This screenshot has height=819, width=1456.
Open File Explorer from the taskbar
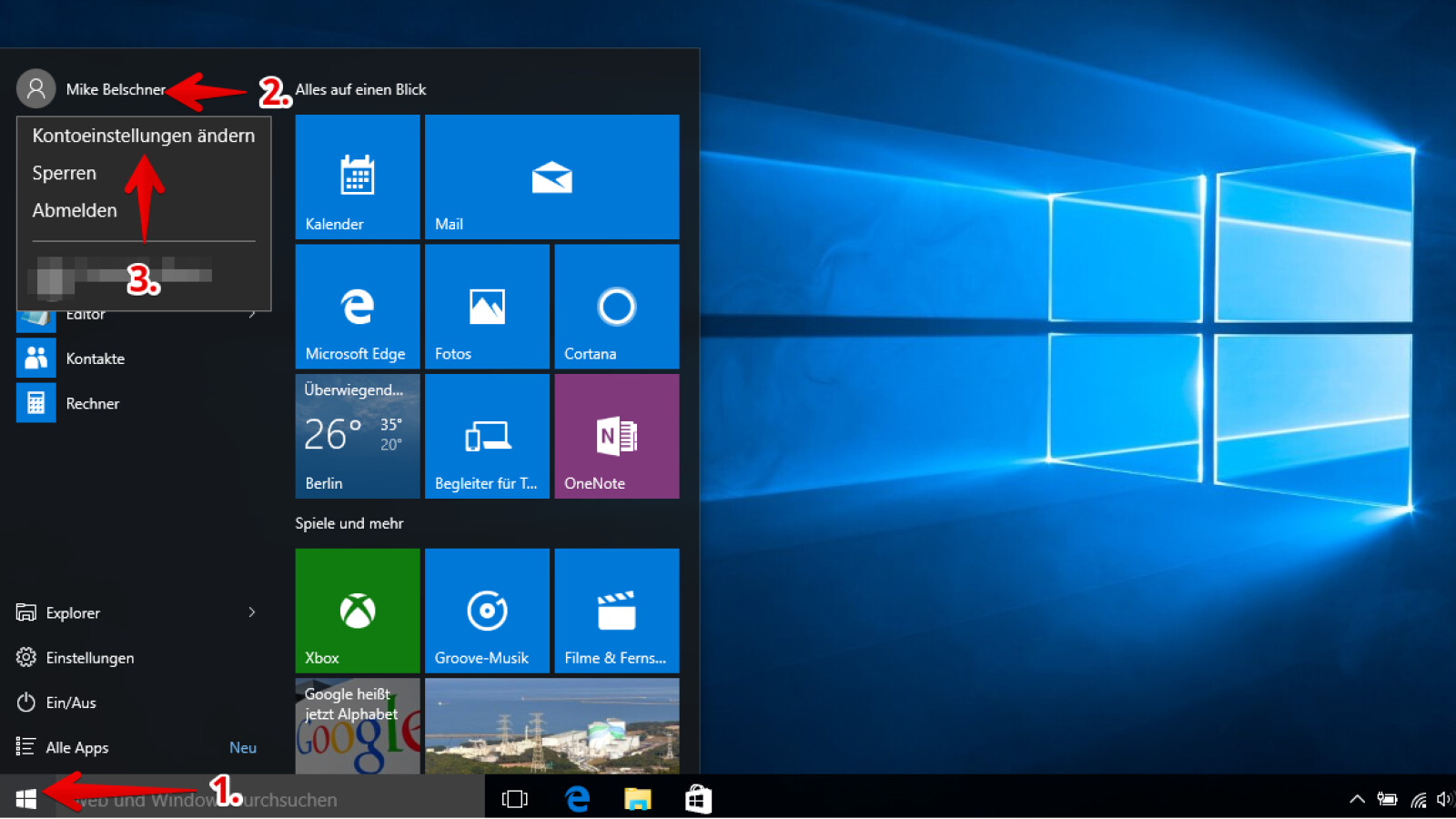(x=637, y=799)
